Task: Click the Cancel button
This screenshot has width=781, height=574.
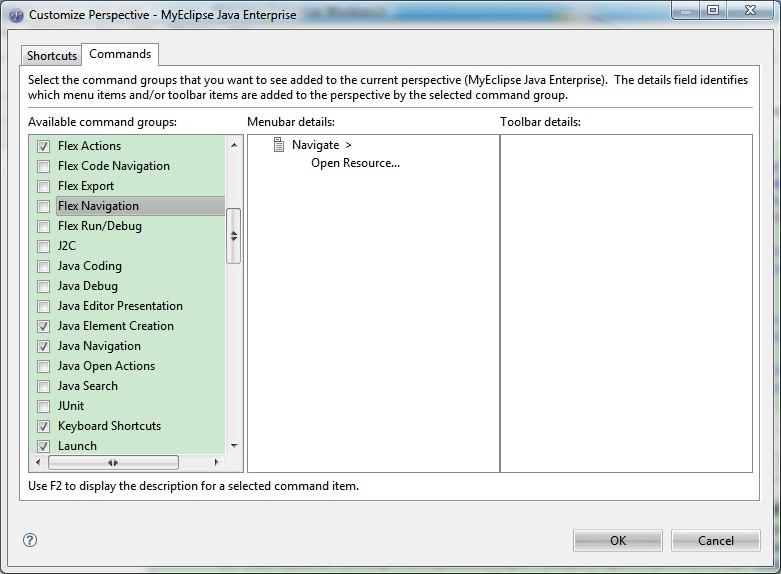Action: tap(716, 541)
